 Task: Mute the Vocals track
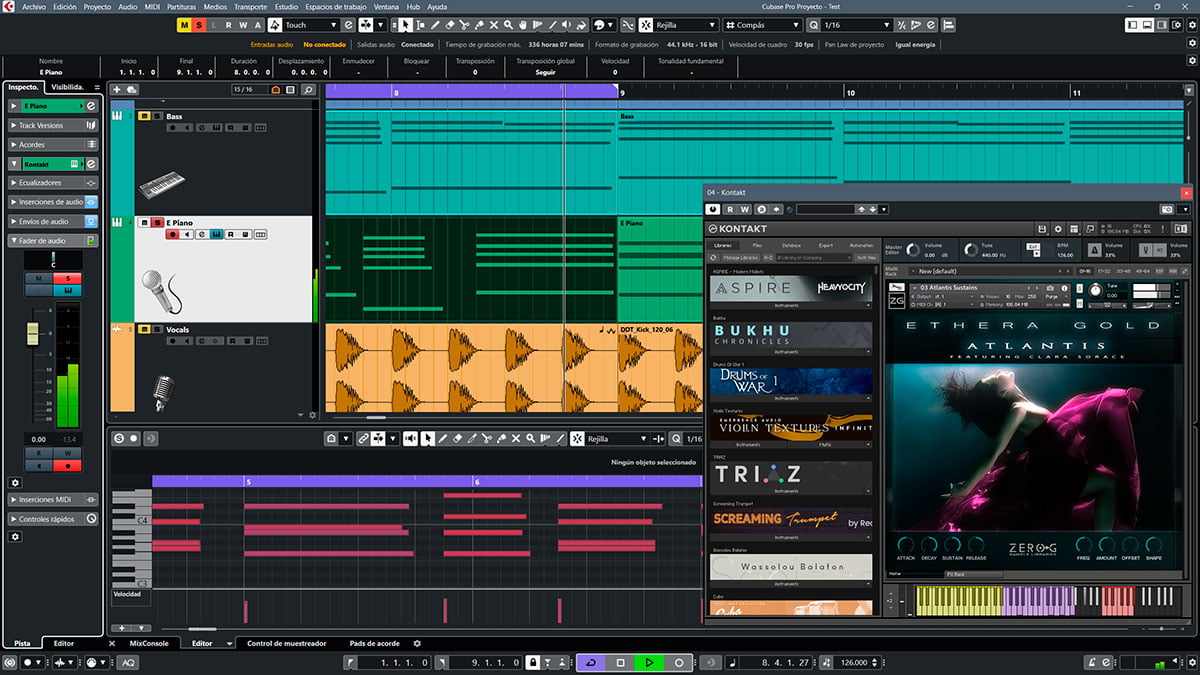[x=144, y=329]
